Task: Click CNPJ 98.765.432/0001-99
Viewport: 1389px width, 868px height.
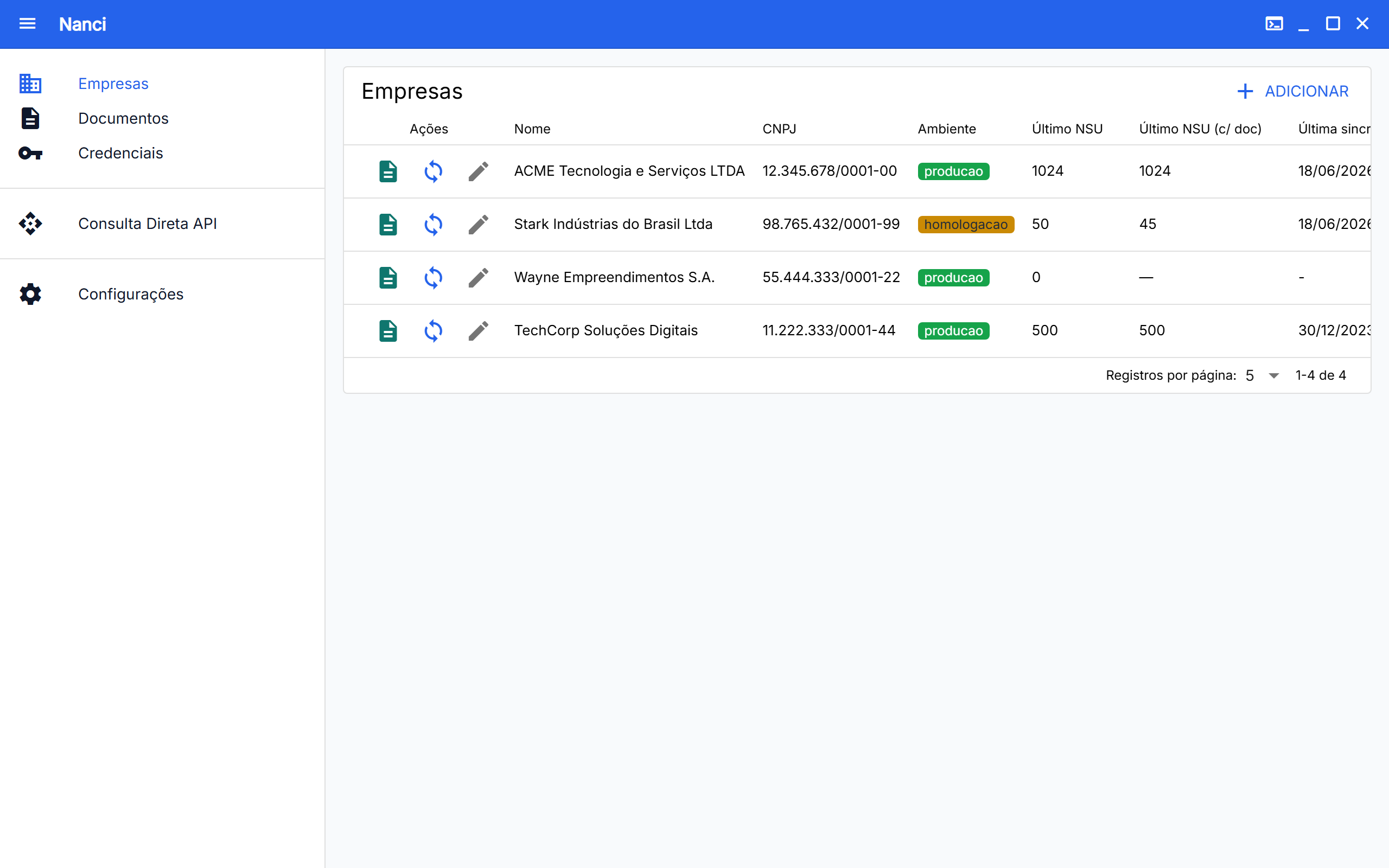Action: pos(831,224)
